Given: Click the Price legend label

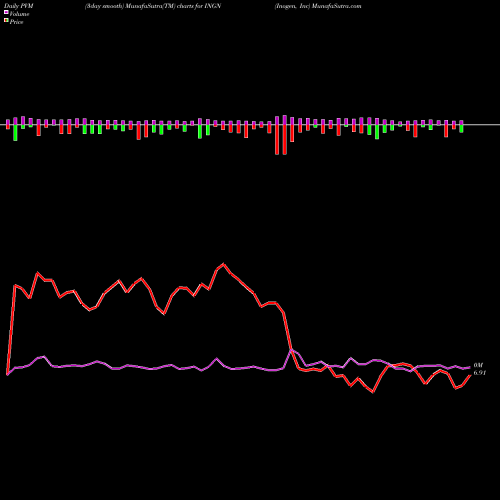Looking at the screenshot, I should pos(16,22).
